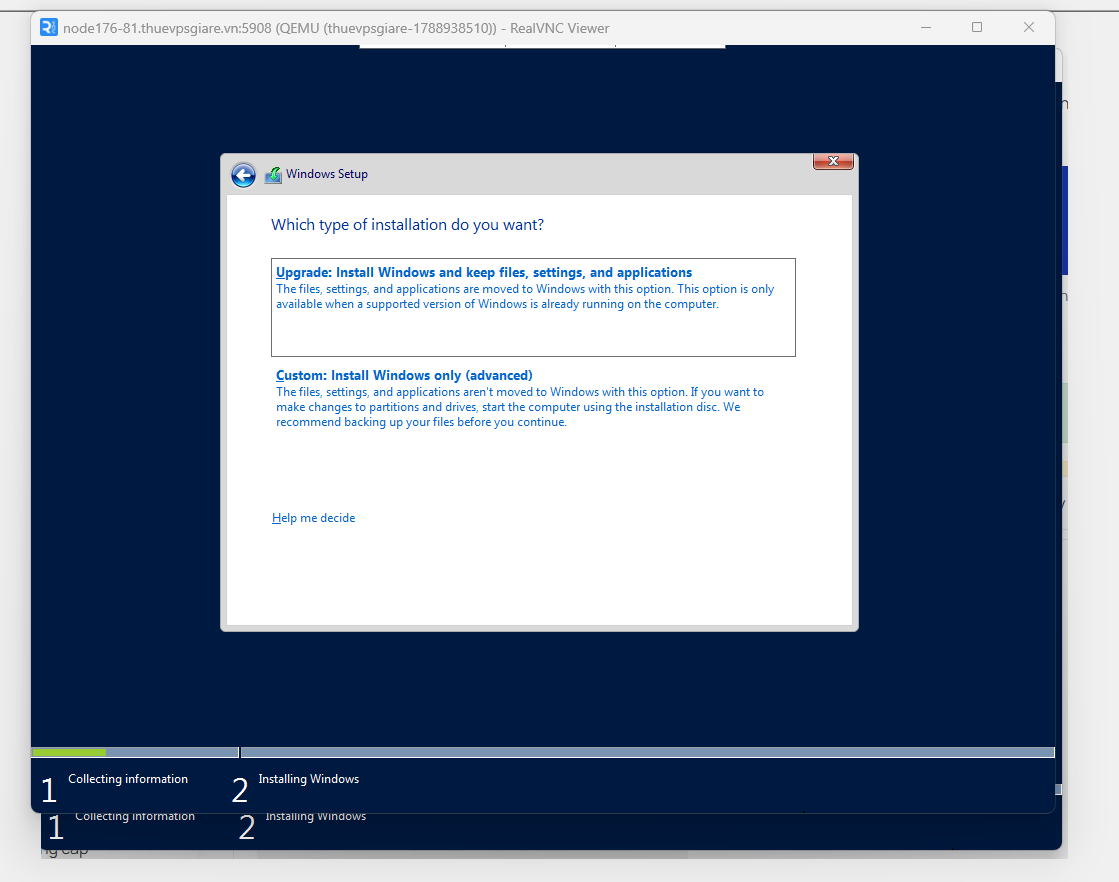
Task: Minimize the RealVNC Viewer window
Action: point(926,28)
